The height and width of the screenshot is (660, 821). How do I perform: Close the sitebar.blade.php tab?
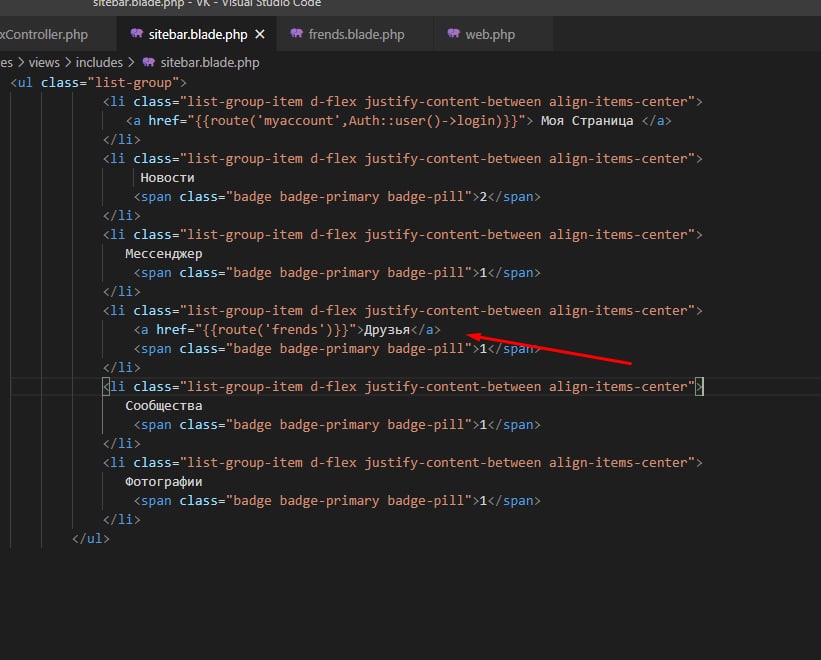pos(260,35)
